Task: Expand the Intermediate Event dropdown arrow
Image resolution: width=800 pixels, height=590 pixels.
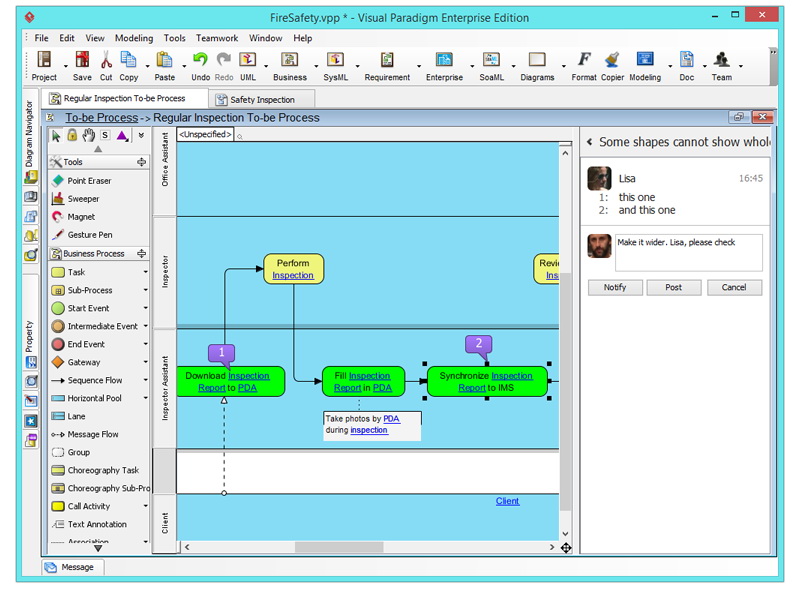Action: tap(145, 326)
